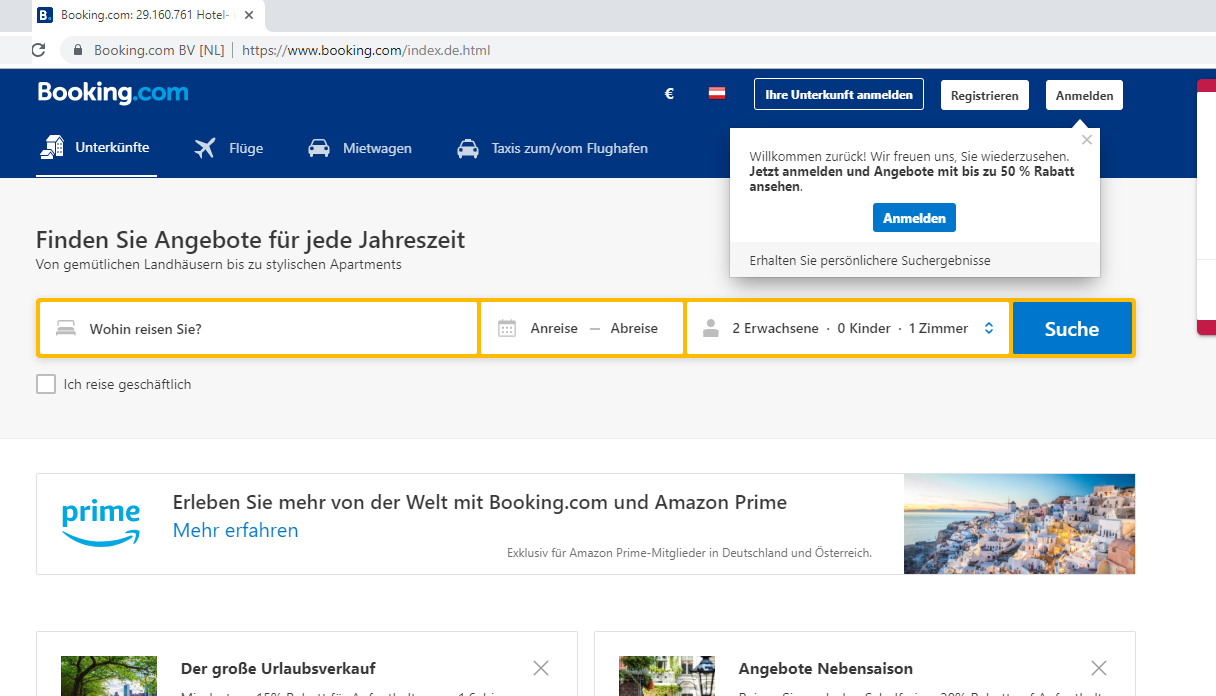Click the taxi icon for airport taxis
This screenshot has height=696, width=1216.
pos(467,148)
